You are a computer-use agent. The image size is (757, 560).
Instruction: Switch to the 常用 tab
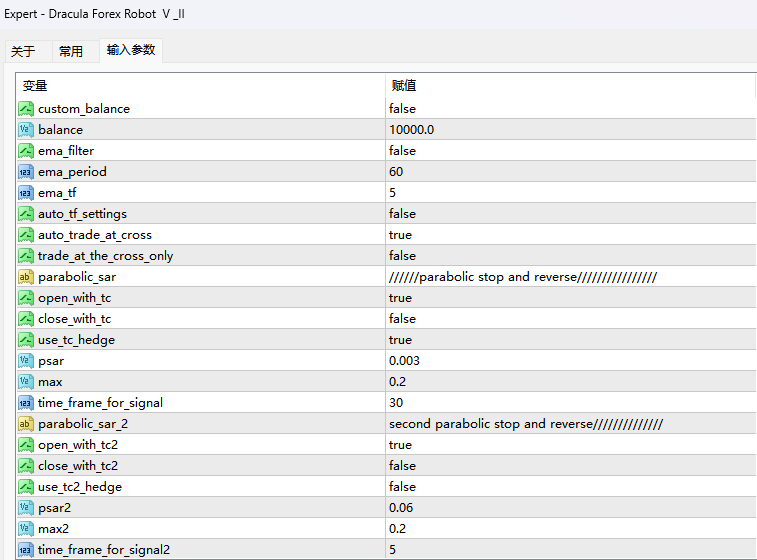pyautogui.click(x=71, y=52)
